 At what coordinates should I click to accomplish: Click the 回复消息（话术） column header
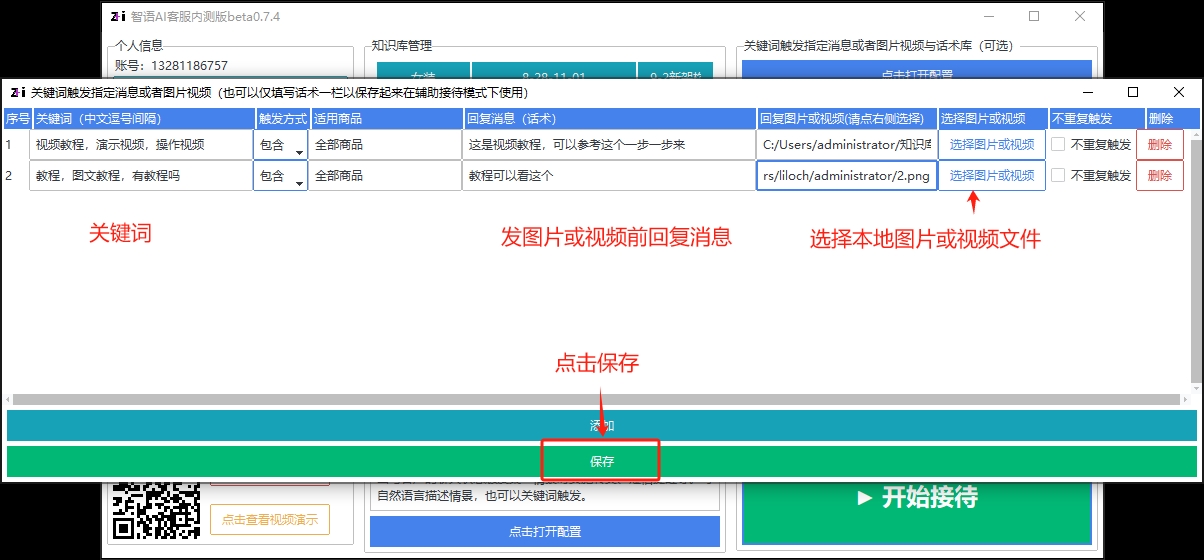609,119
